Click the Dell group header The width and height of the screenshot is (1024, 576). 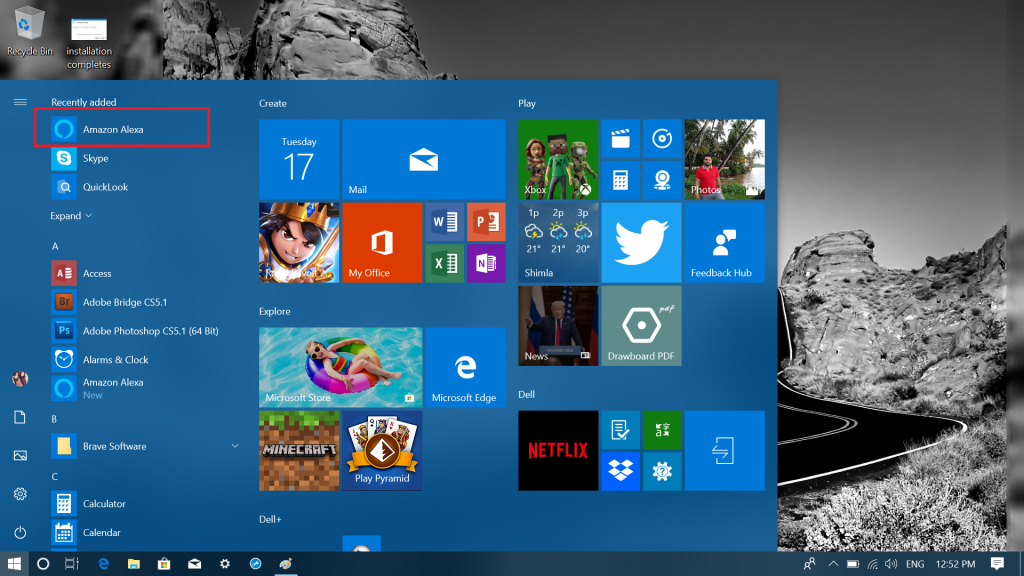pyautogui.click(x=526, y=394)
